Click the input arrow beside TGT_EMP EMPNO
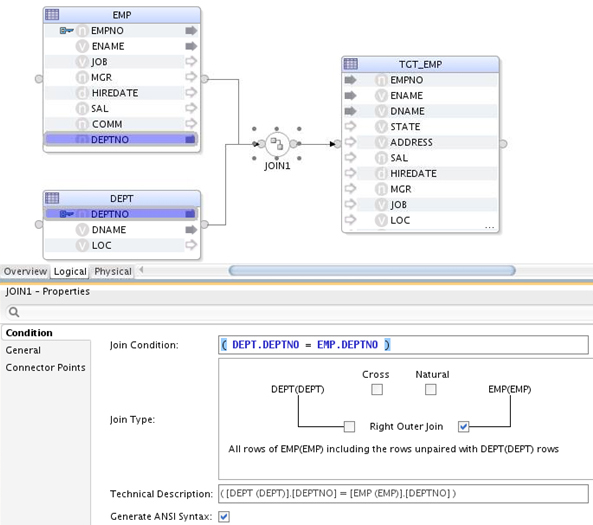This screenshot has height=525, width=593. pos(351,80)
